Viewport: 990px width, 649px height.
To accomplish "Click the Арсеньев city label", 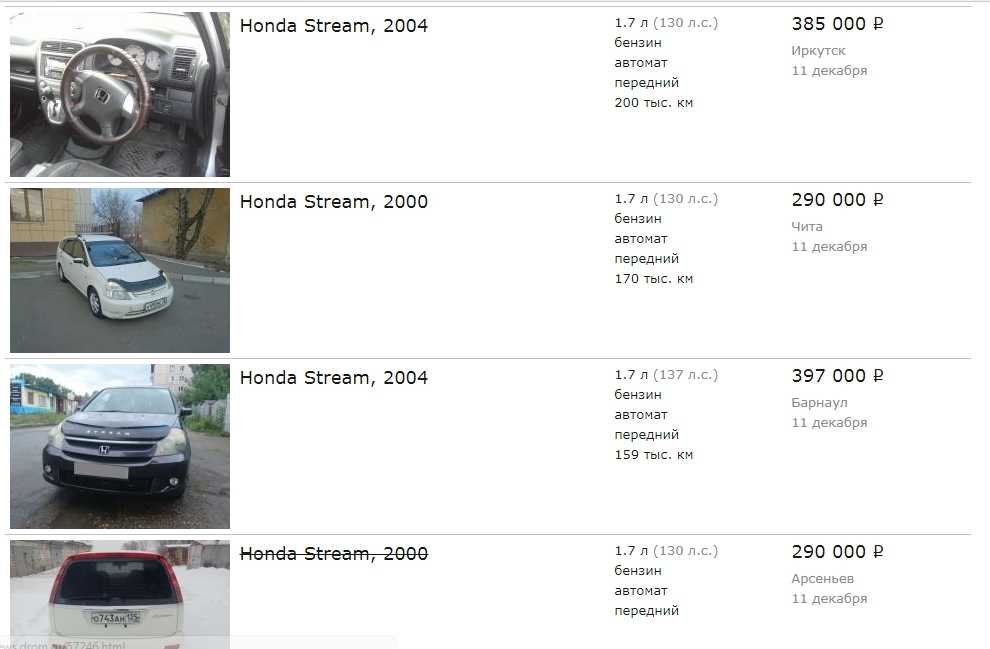I will coord(823,579).
